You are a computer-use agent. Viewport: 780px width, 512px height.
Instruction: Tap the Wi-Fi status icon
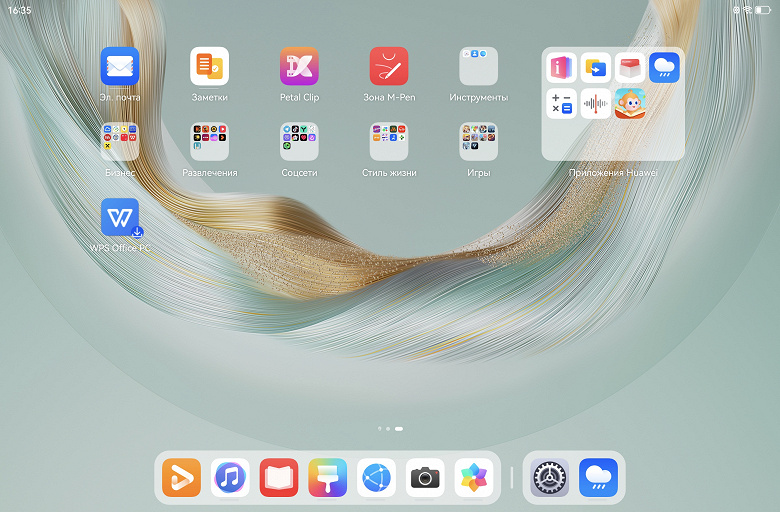click(x=747, y=10)
